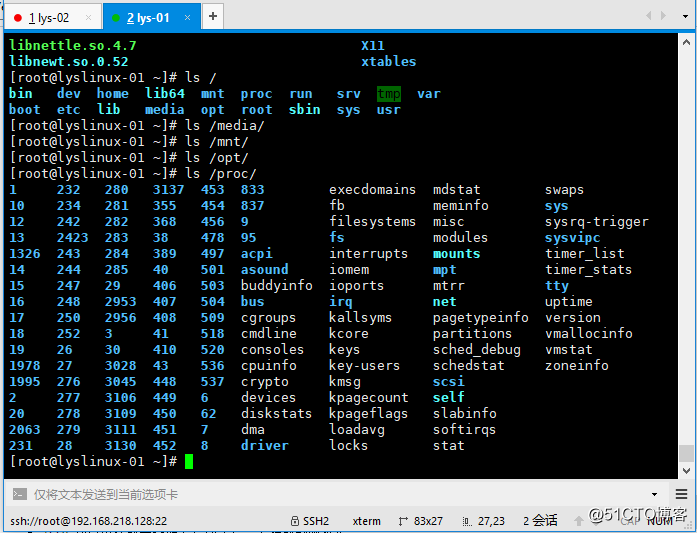Screen dimensions: 697x533
Task: Focus the send text input field
Action: (x=338, y=494)
